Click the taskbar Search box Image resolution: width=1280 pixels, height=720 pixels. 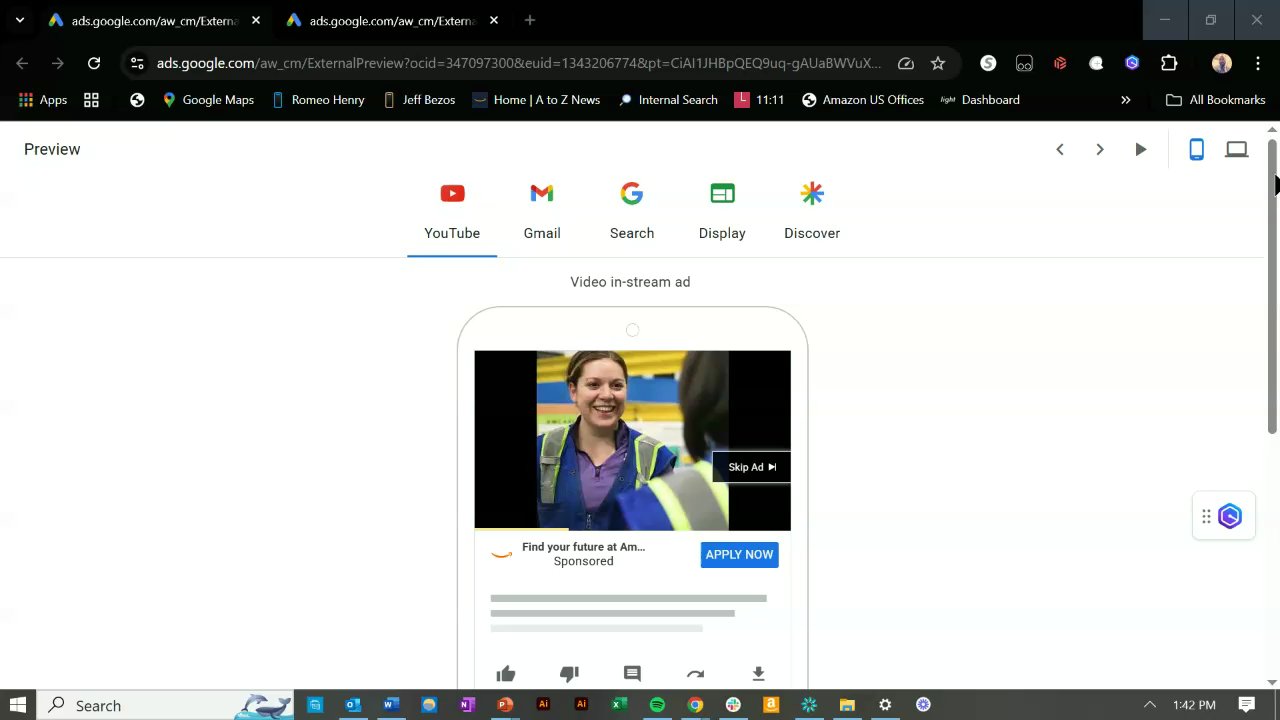tap(165, 705)
